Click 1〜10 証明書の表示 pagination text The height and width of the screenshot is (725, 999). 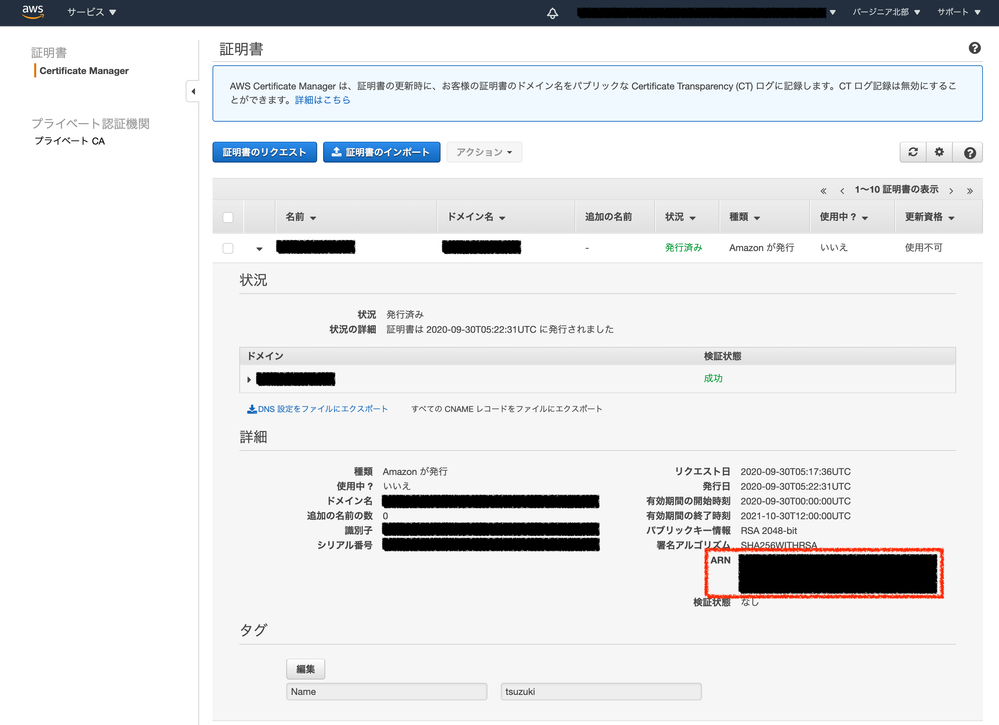896,190
